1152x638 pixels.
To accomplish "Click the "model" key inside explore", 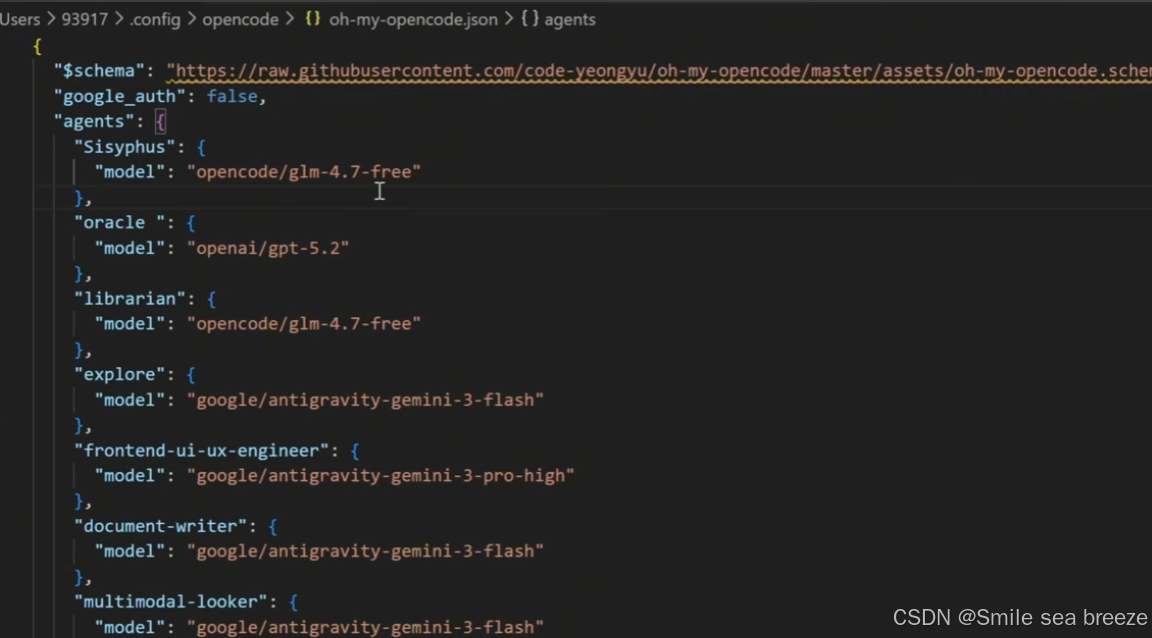I will coord(129,400).
